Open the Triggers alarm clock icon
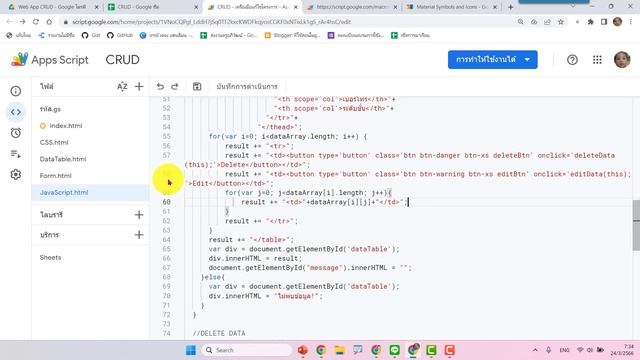640x360 pixels. click(x=16, y=133)
